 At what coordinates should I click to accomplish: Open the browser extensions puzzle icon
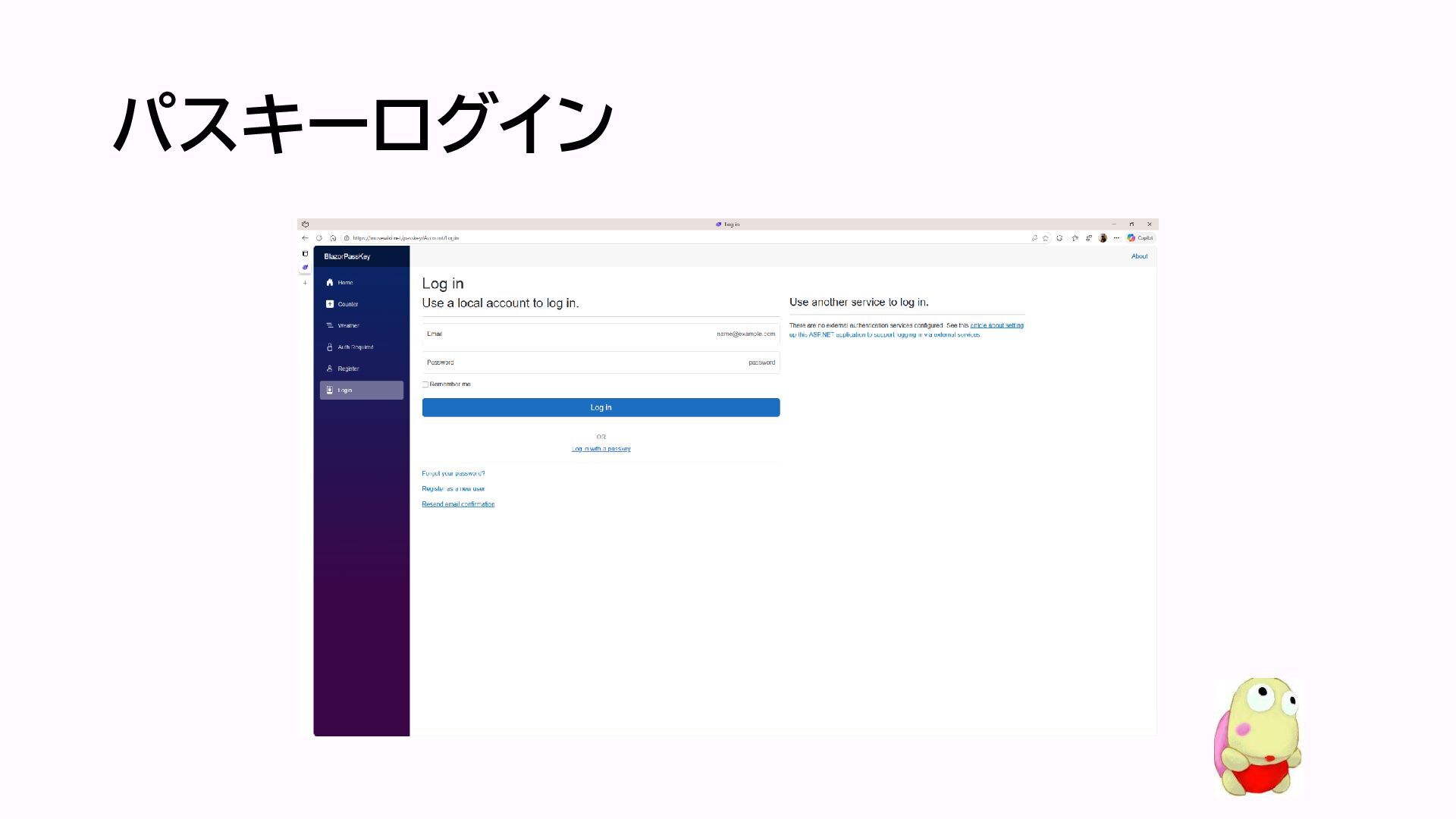point(1059,238)
